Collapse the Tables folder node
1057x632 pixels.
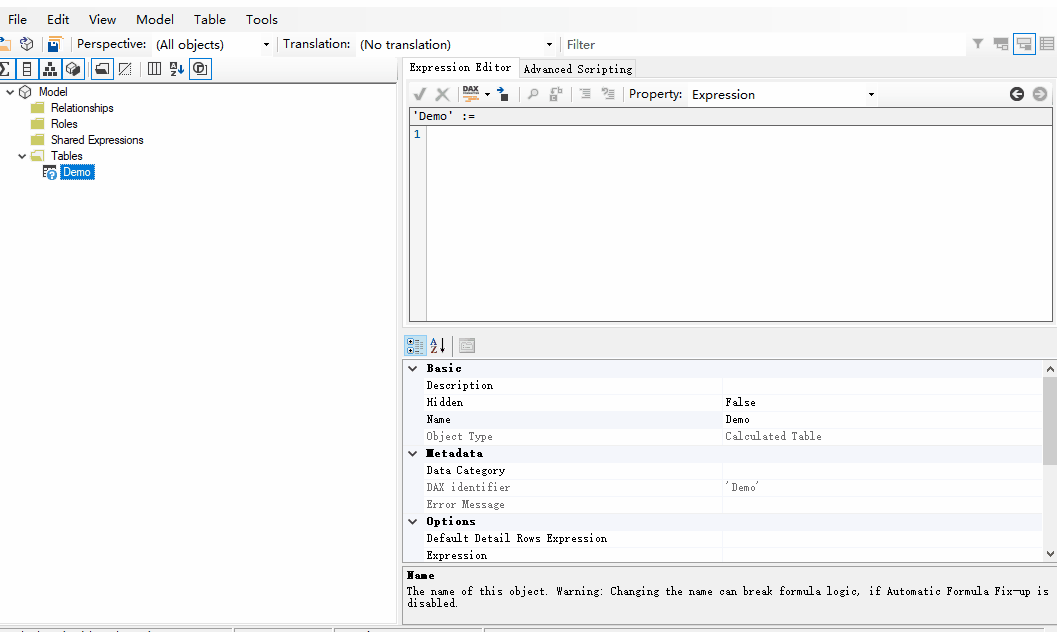click(x=22, y=156)
